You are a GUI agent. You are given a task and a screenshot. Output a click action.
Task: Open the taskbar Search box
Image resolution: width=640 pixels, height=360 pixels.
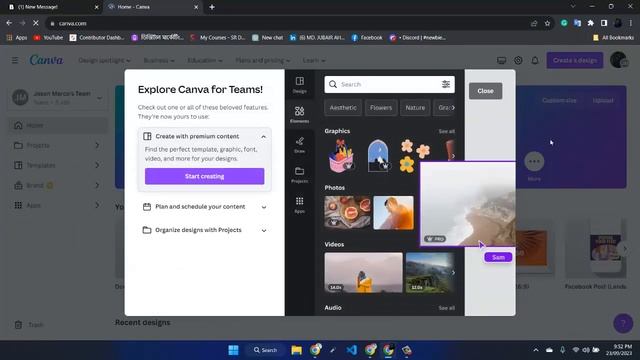pos(265,350)
